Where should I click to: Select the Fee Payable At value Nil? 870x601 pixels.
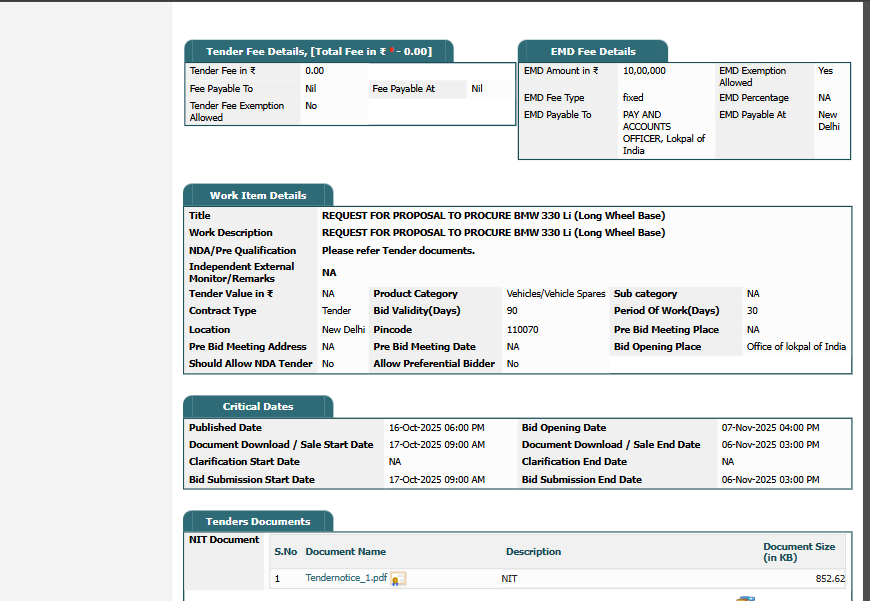pos(477,88)
